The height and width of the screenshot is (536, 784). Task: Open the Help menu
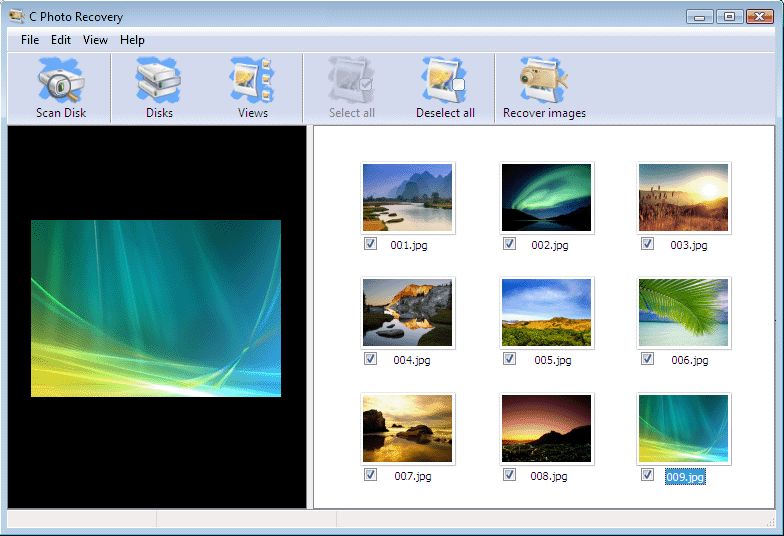132,40
